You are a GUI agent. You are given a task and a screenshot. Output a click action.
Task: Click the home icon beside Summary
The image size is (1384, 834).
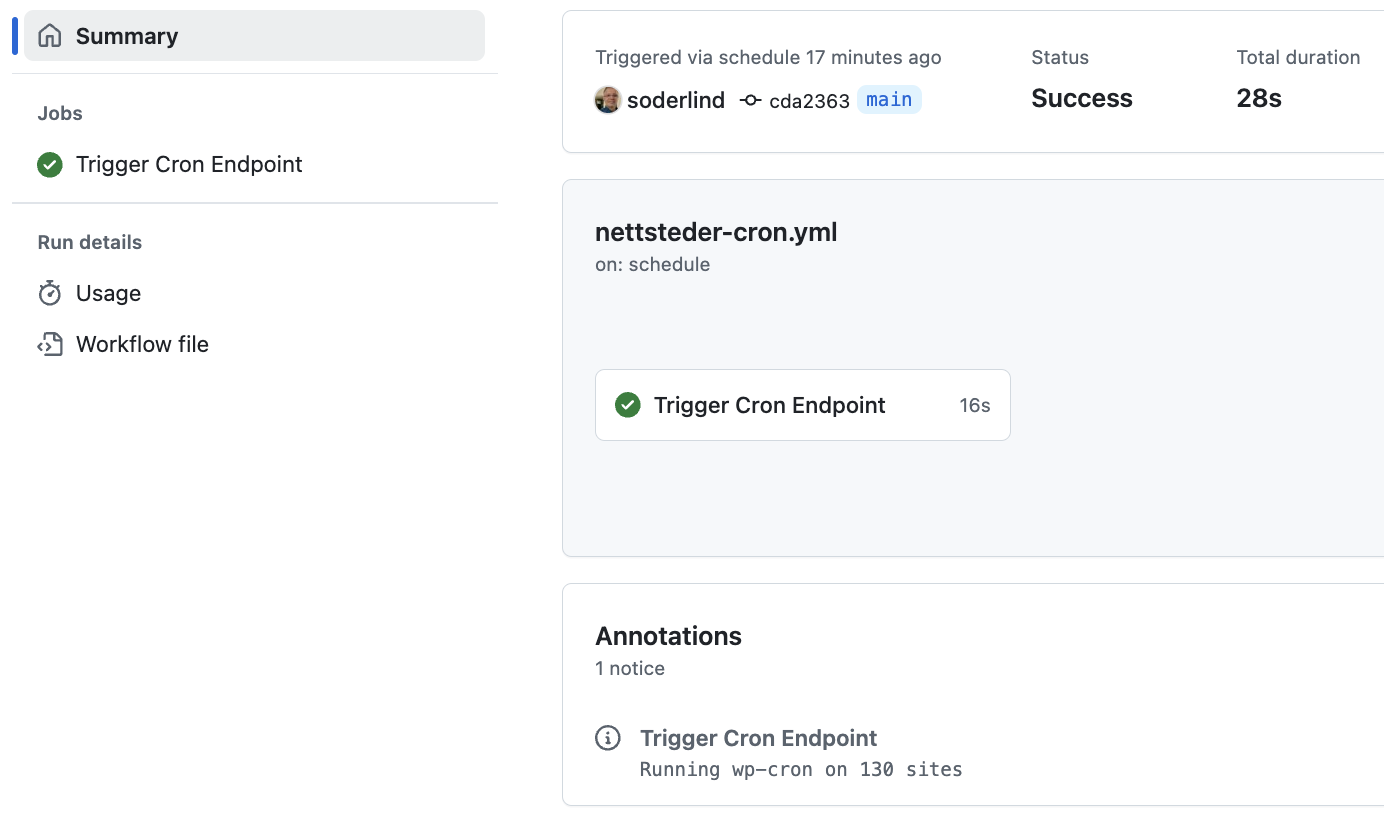(49, 35)
